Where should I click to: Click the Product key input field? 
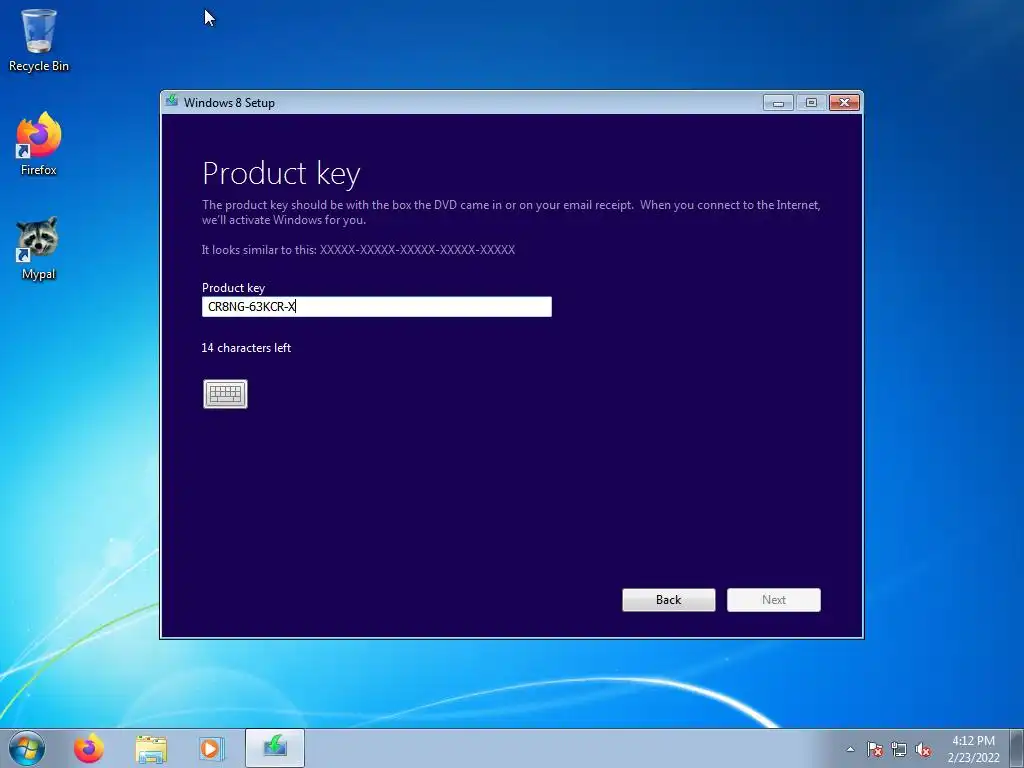tap(377, 306)
